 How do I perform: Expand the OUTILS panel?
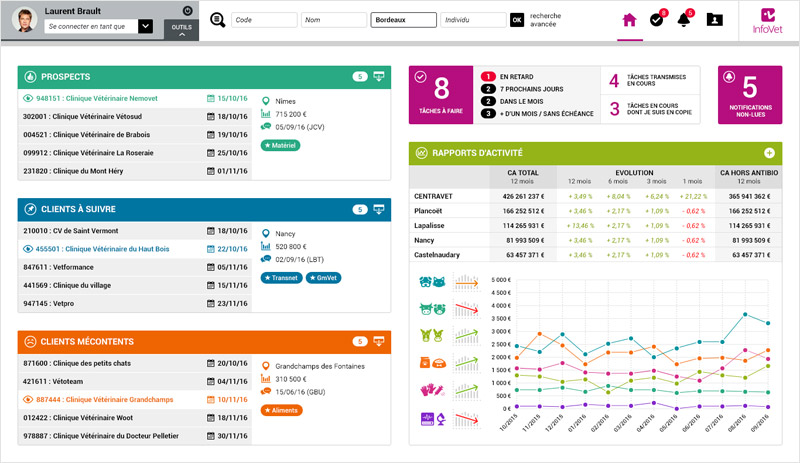tap(182, 30)
